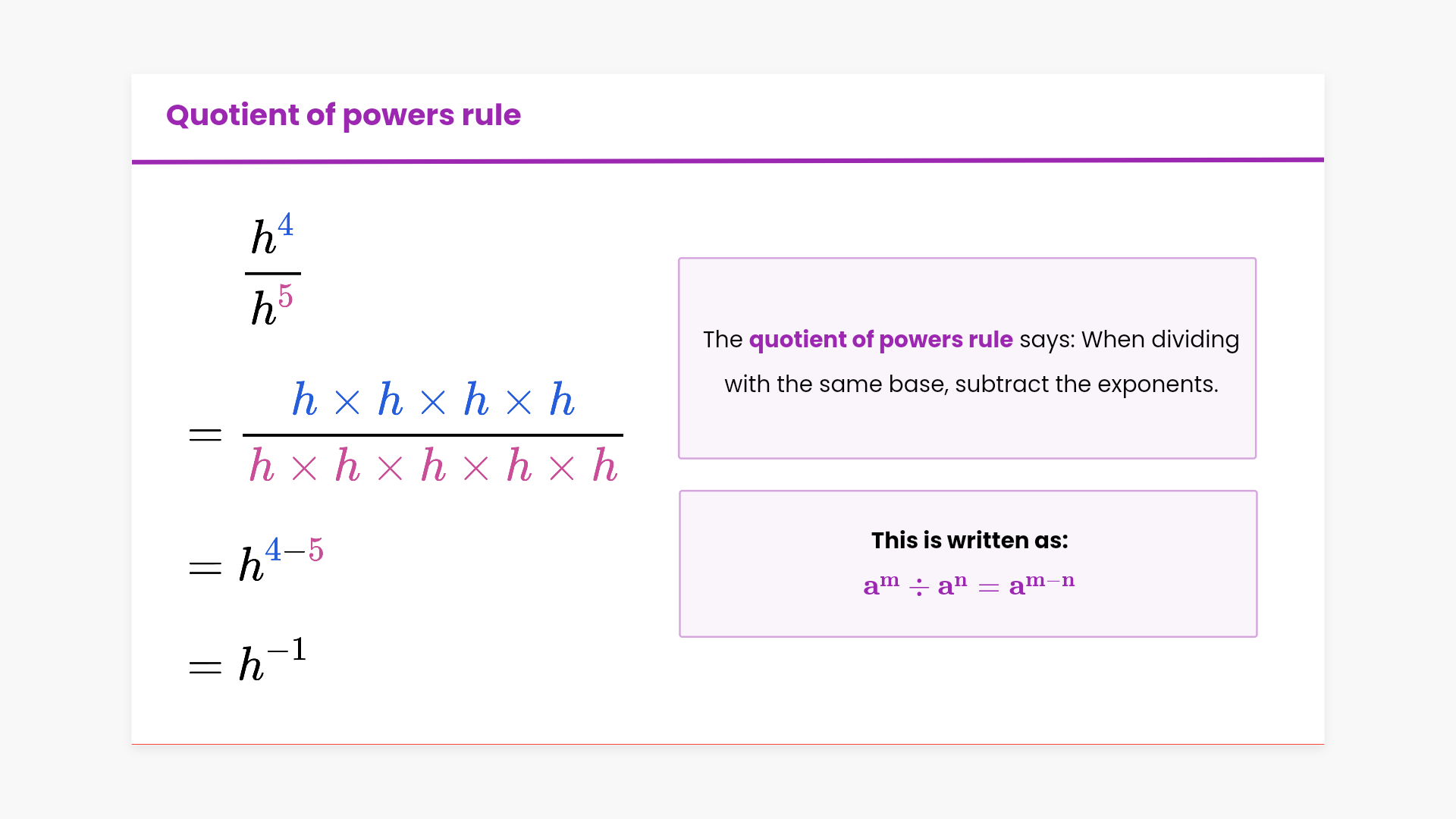
Task: Click the first pink h in the expanded denominator
Action: [x=262, y=466]
